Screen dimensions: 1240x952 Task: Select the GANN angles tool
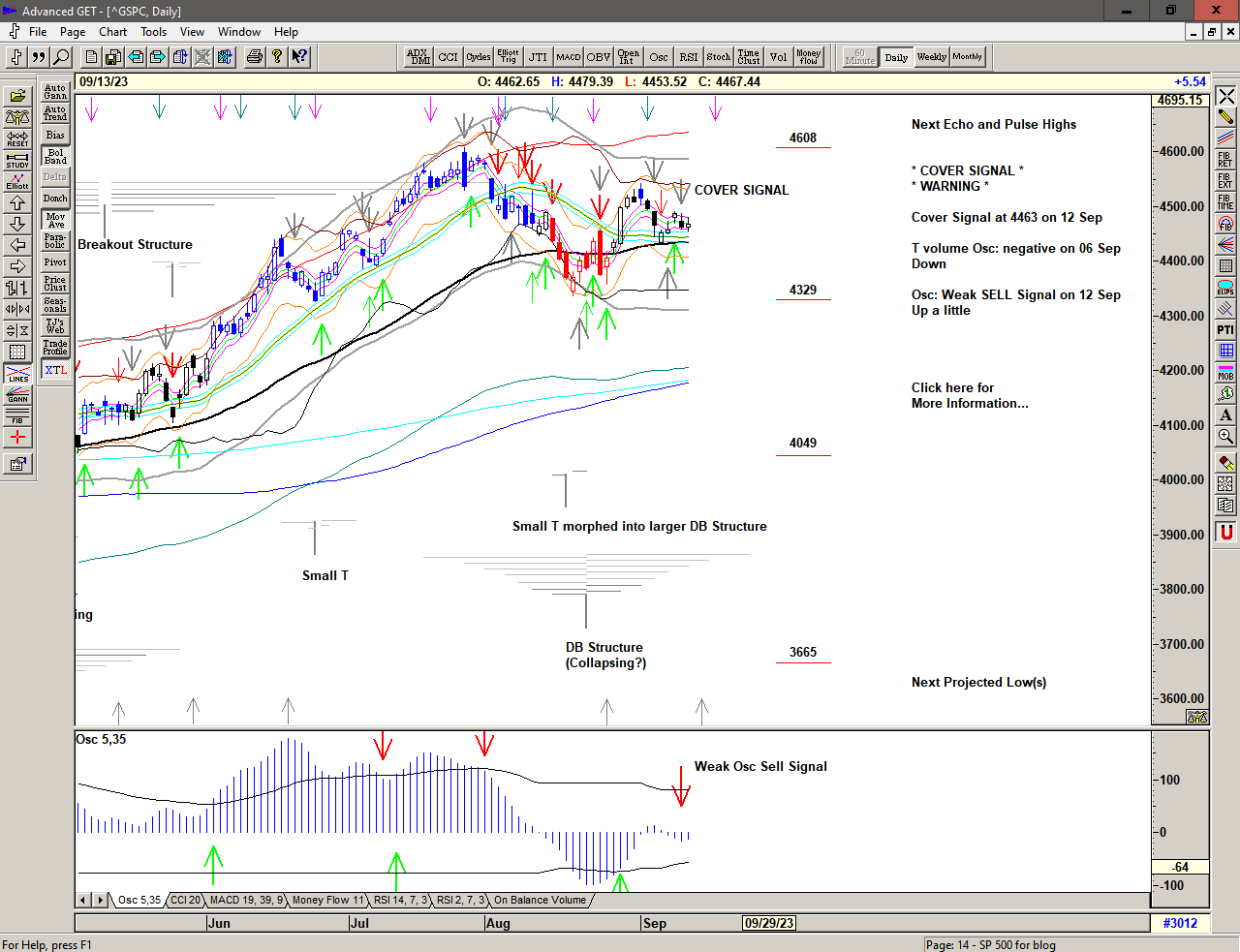coord(17,394)
